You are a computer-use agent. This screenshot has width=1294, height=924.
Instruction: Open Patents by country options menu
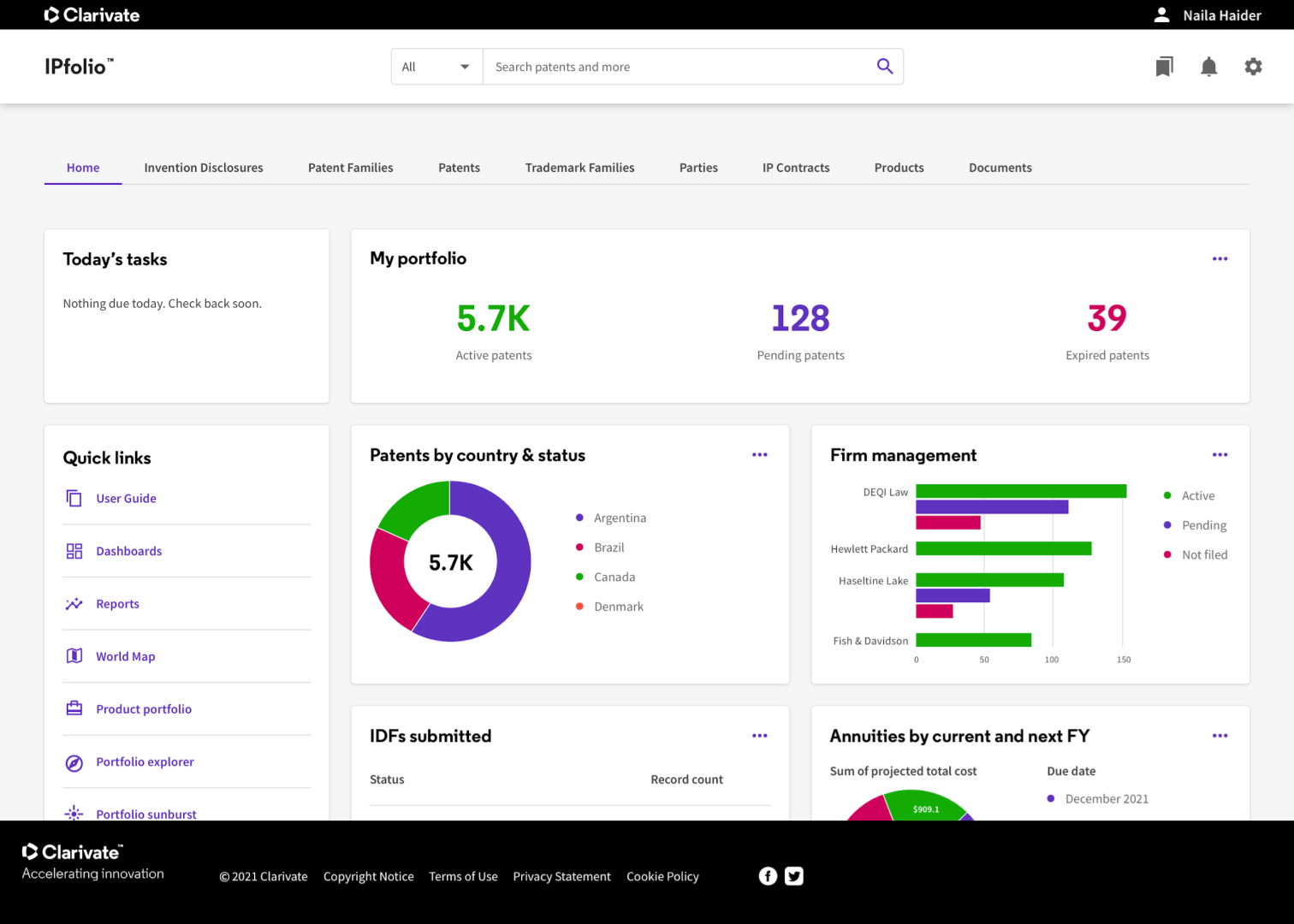pyautogui.click(x=759, y=455)
